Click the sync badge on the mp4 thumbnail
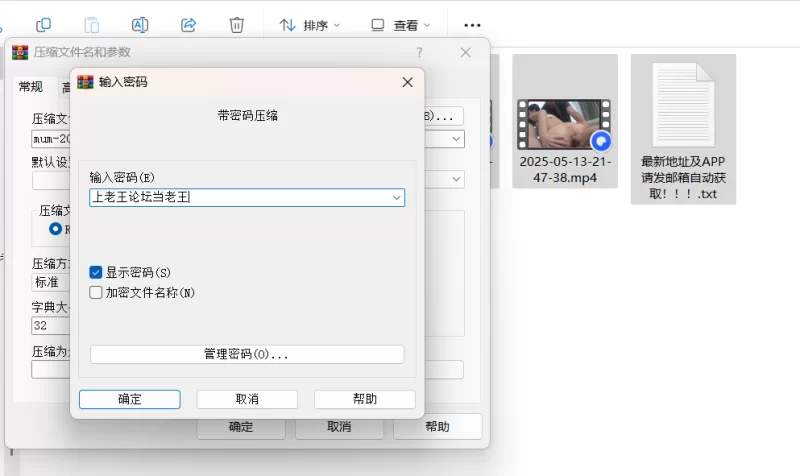Screen dimensions: 800x476 pos(601,141)
